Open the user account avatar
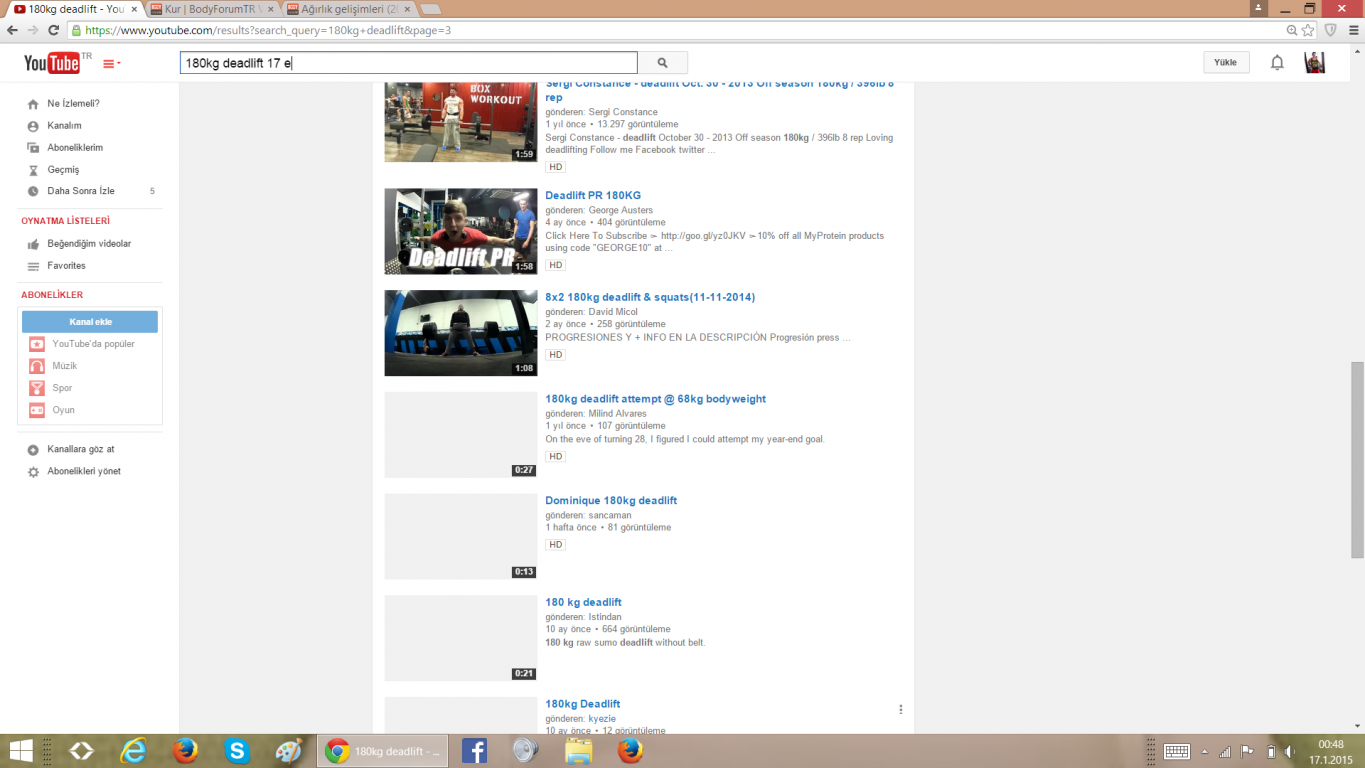This screenshot has height=768, width=1365. click(x=1315, y=63)
